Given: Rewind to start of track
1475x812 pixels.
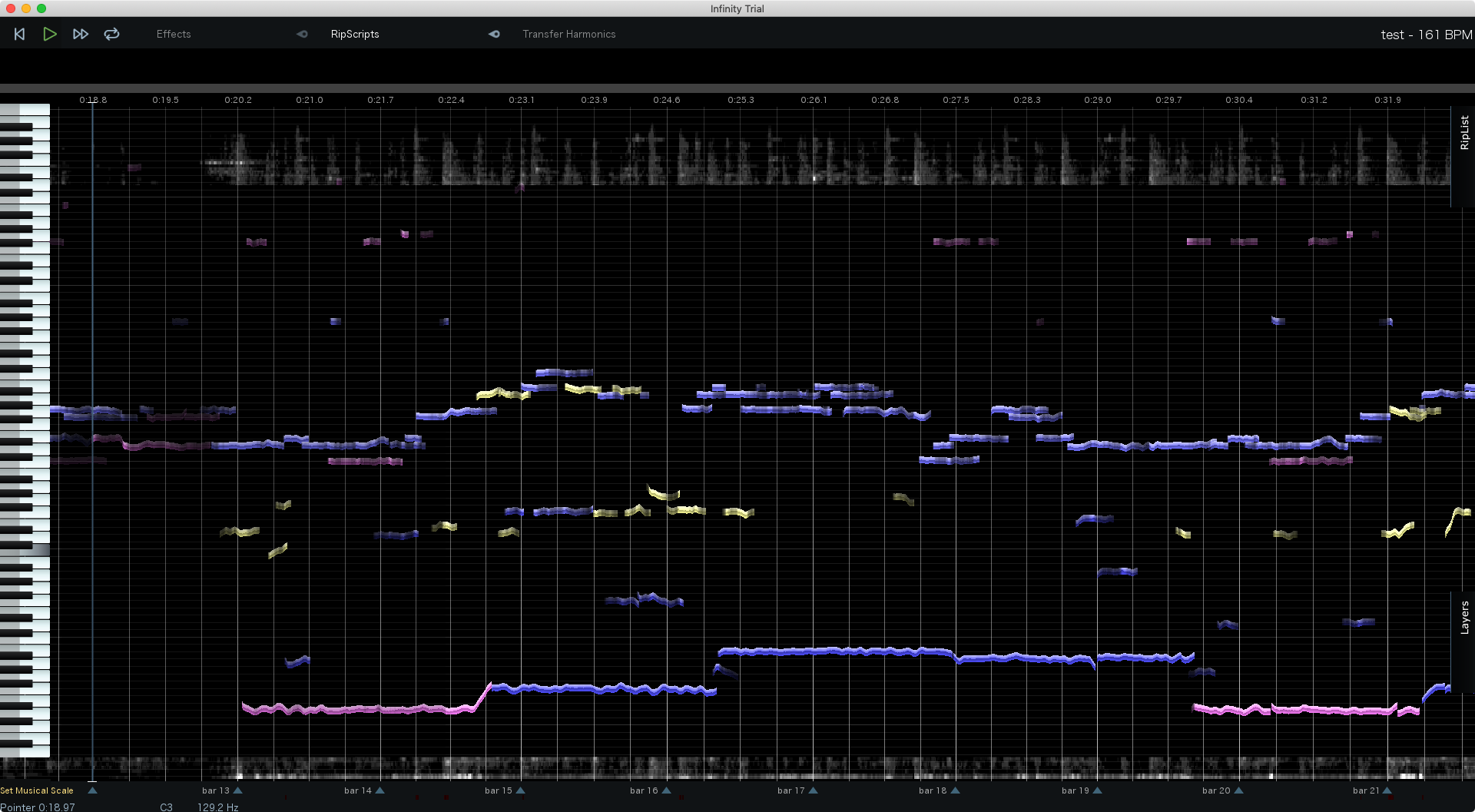Looking at the screenshot, I should 20,34.
